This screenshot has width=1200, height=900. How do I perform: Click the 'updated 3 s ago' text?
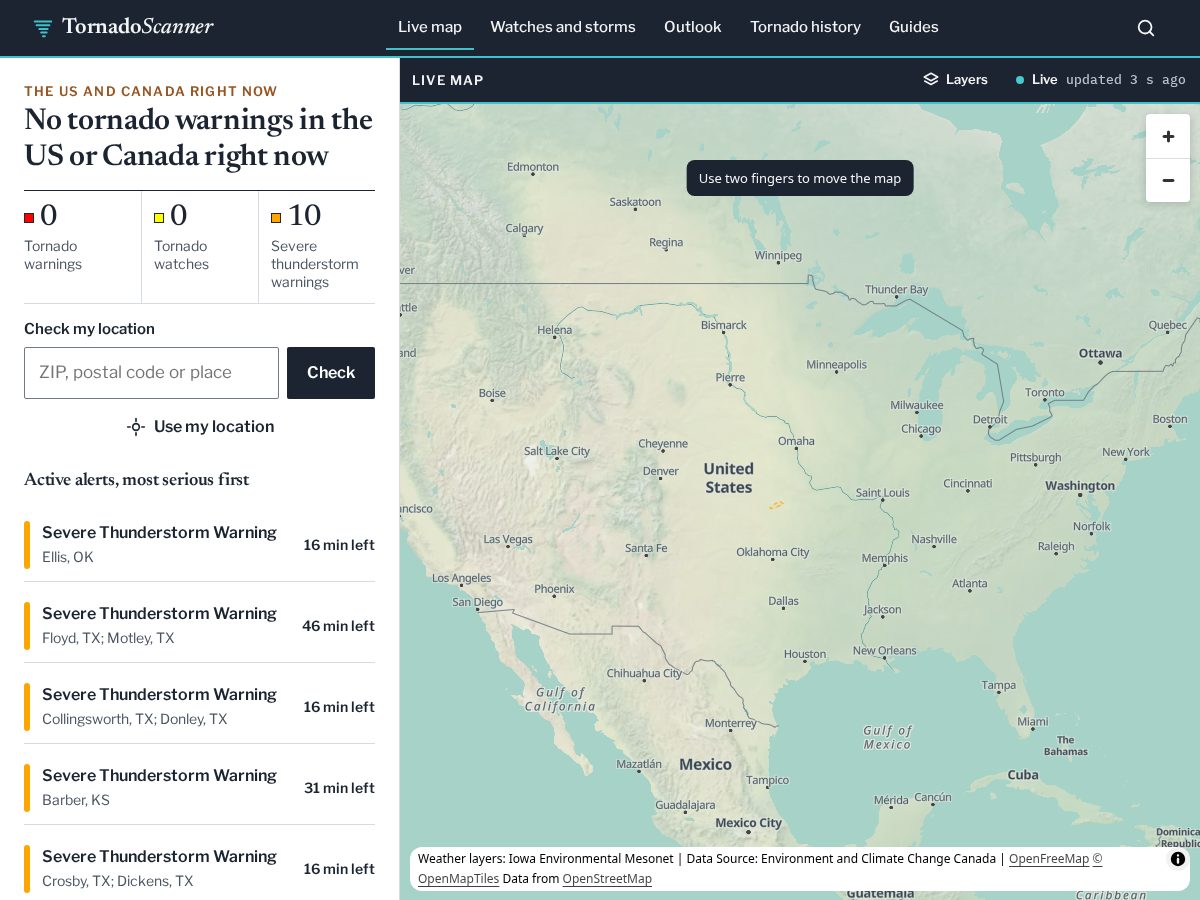1125,80
